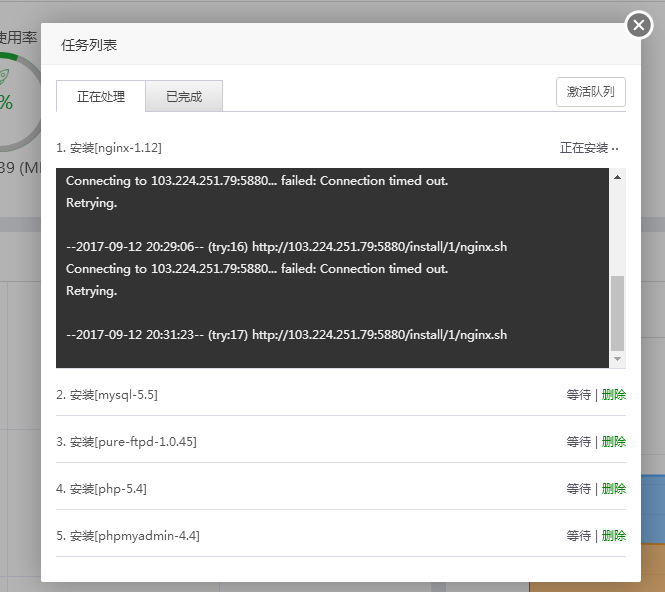Click the rocket icon in background gauge
The width and height of the screenshot is (665, 592).
pyautogui.click(x=3, y=77)
